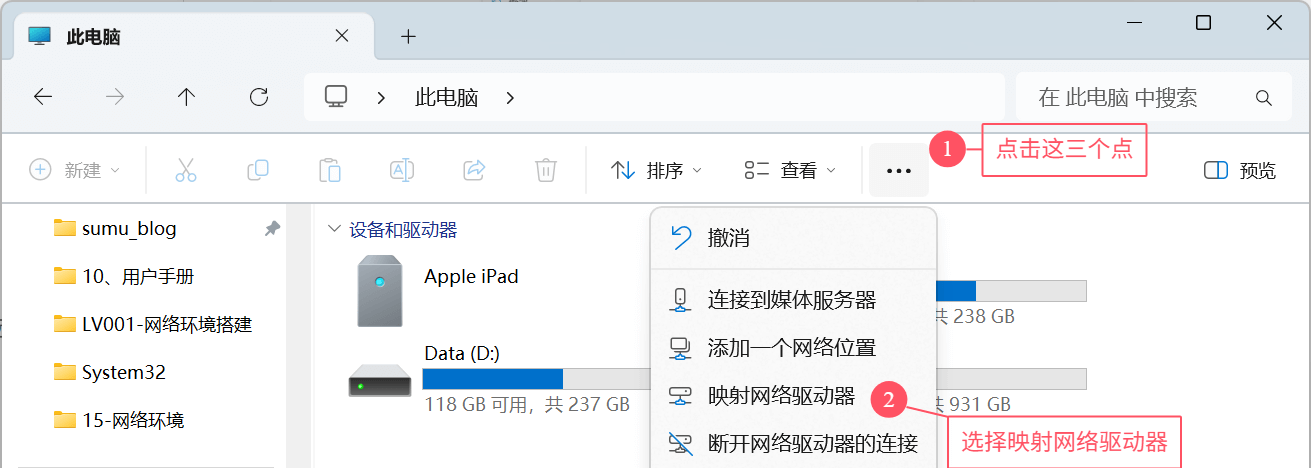The image size is (1311, 468).
Task: Choose 连接到媒体服务器 menu entry
Action: pos(793,299)
